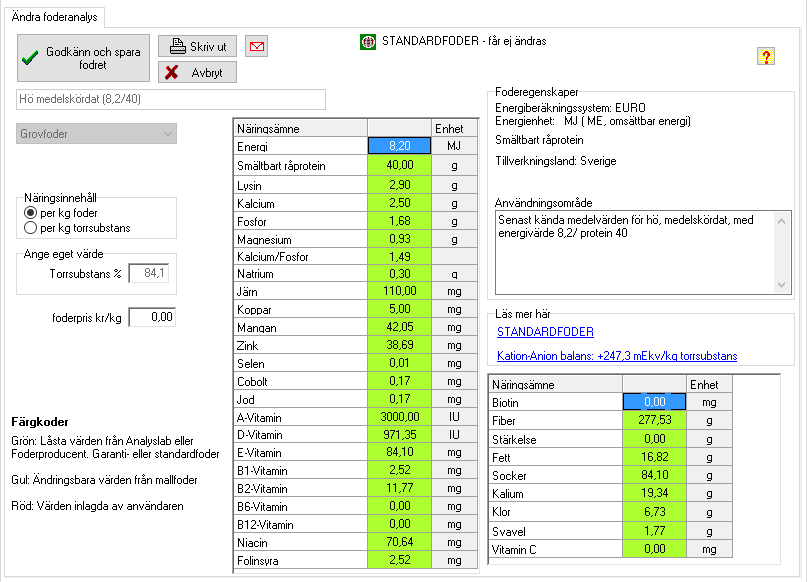Select the Koppar value 5,00
This screenshot has height=582, width=807.
point(399,309)
